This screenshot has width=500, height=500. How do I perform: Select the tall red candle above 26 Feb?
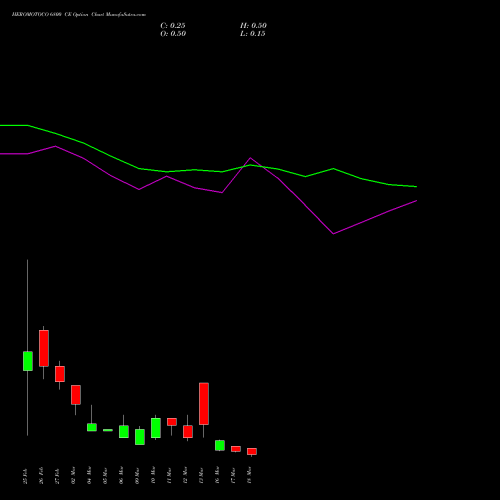tap(44, 348)
